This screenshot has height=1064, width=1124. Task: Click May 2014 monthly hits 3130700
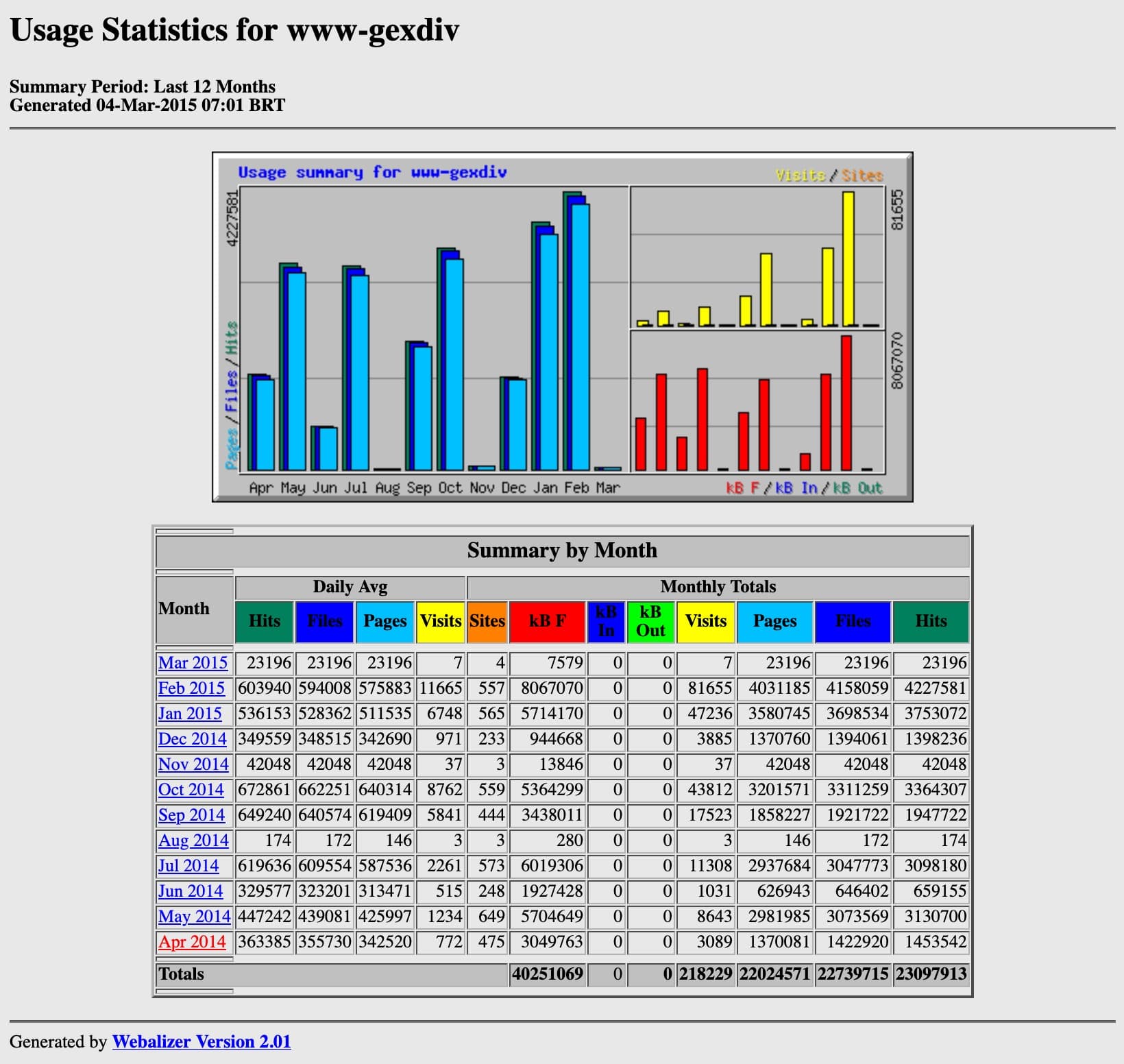tap(936, 917)
